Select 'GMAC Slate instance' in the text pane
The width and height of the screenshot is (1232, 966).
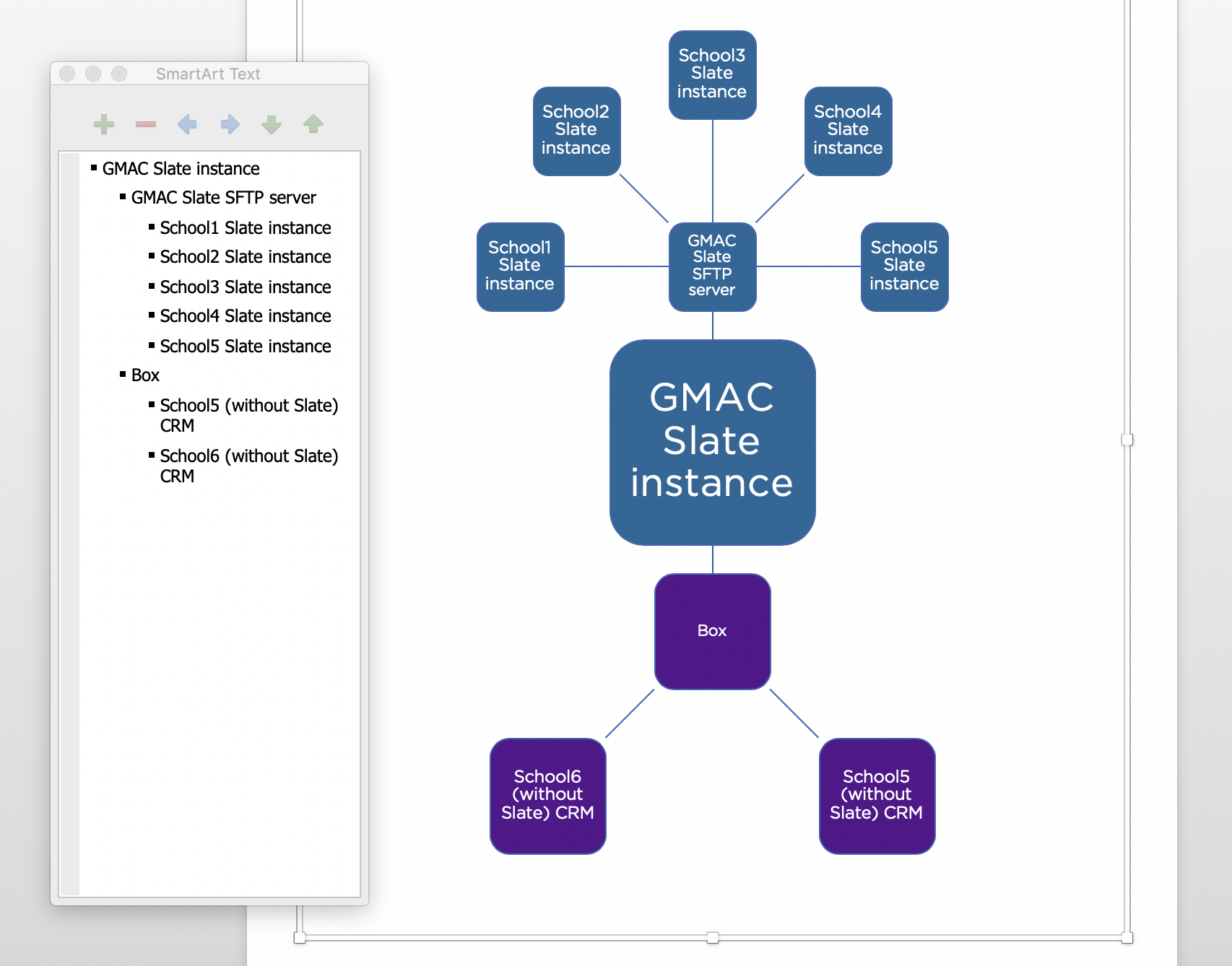pyautogui.click(x=181, y=169)
